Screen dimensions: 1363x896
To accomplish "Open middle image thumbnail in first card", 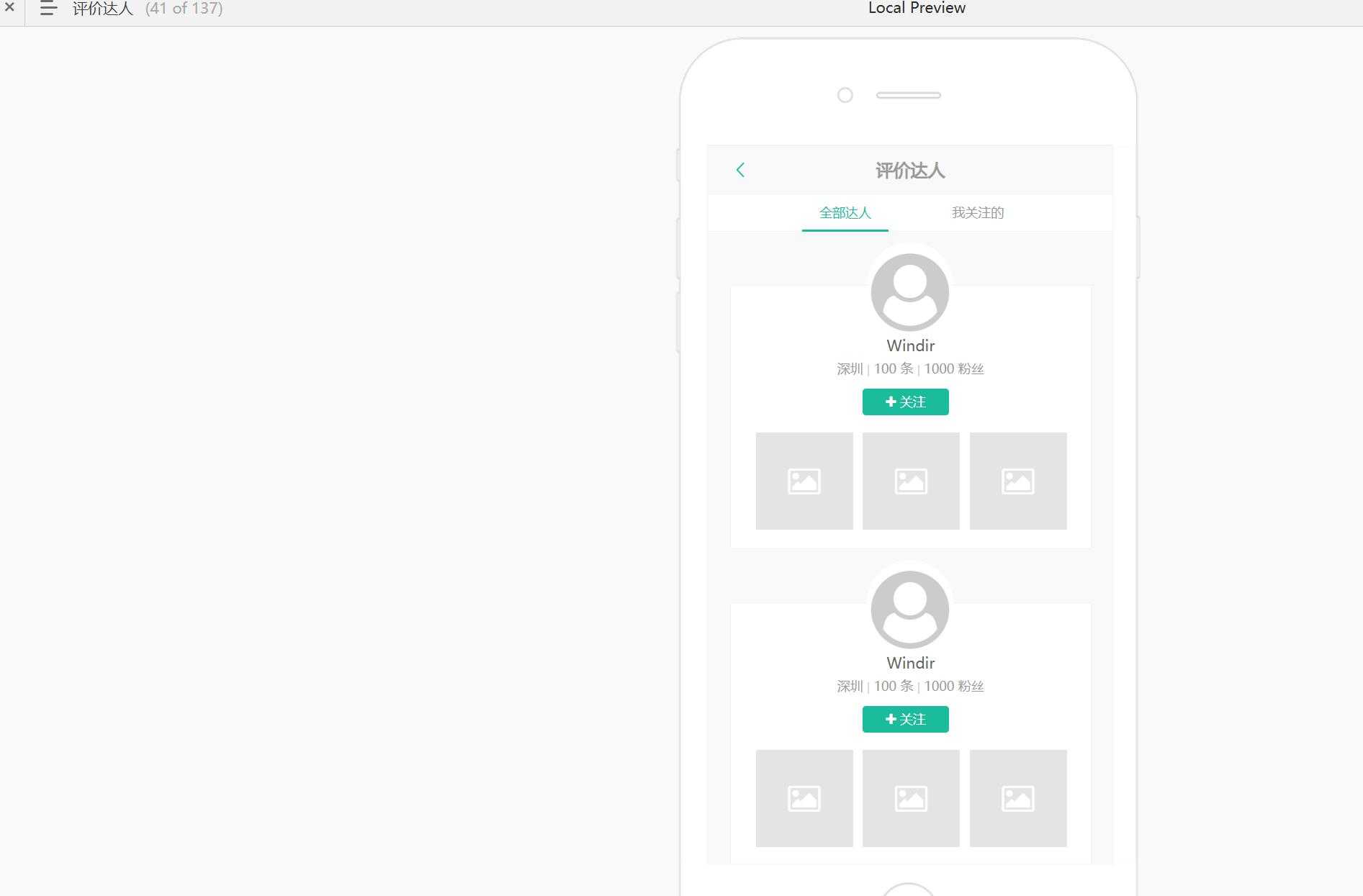I will [x=911, y=481].
